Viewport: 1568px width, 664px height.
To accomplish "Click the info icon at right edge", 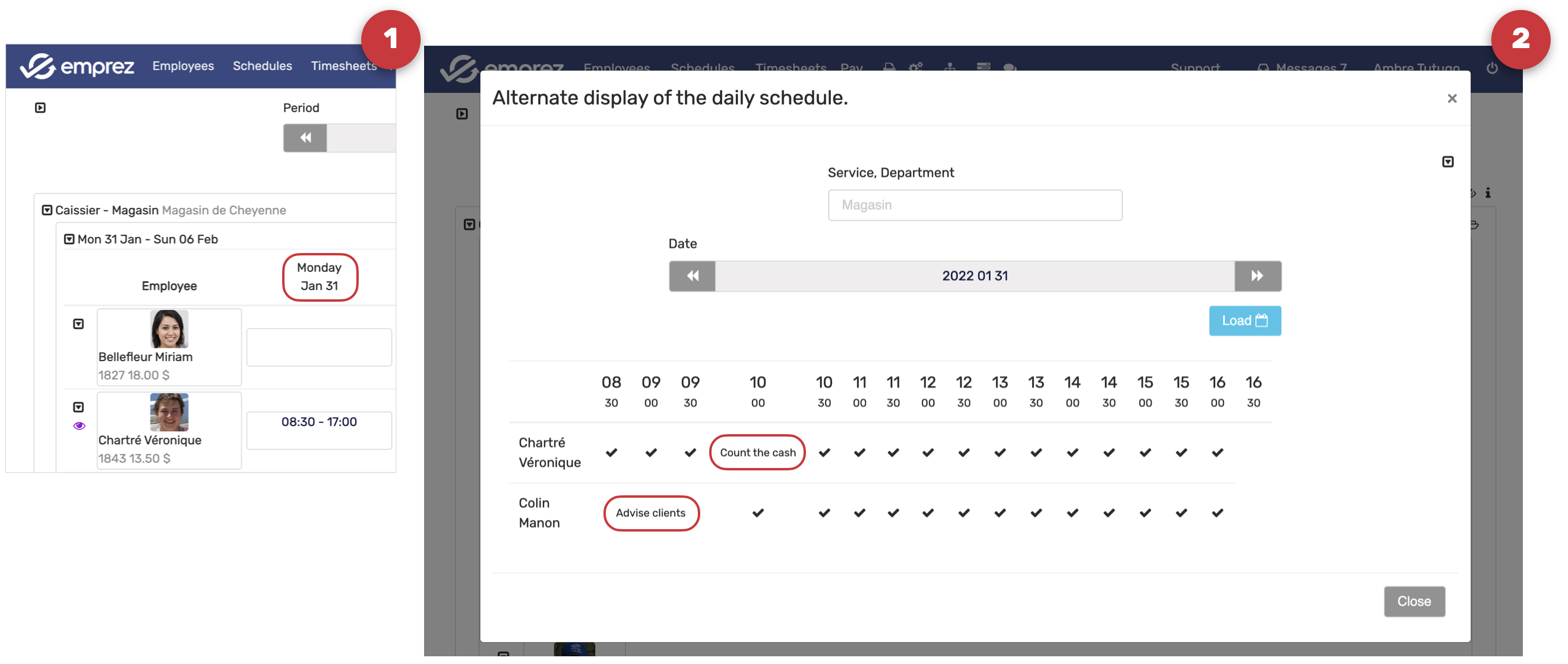I will (1487, 193).
